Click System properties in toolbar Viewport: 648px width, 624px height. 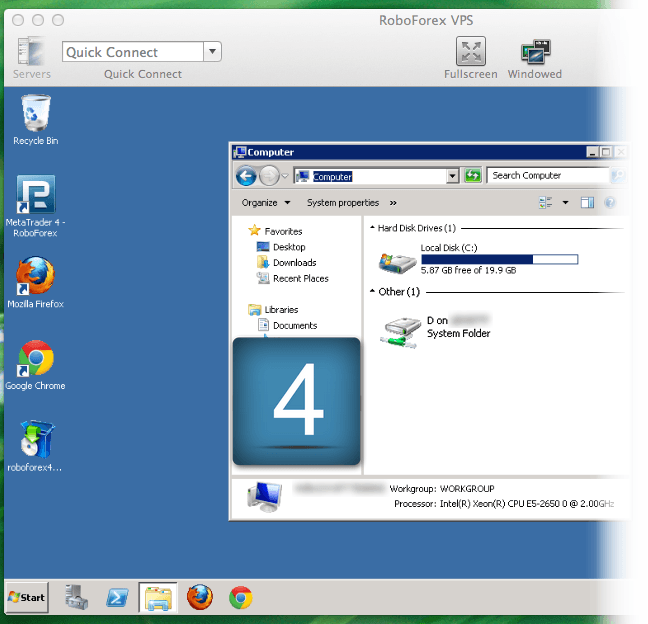pos(343,202)
